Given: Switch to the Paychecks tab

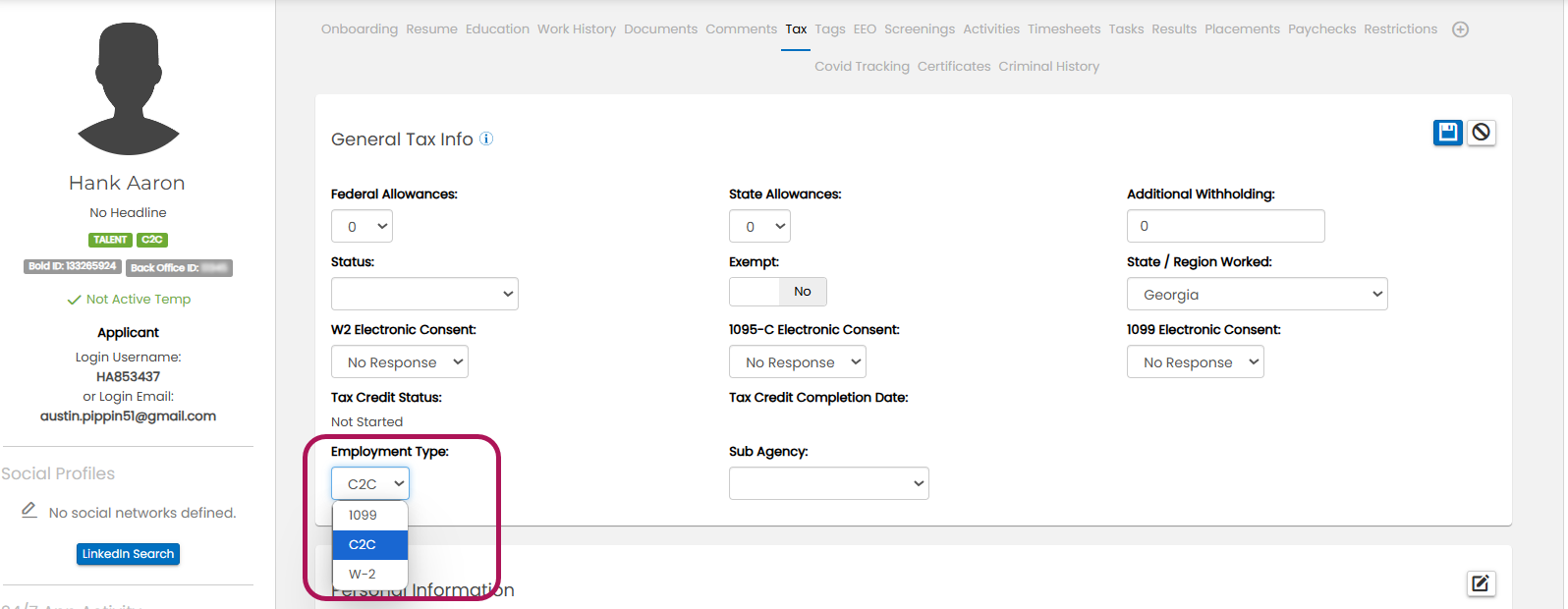Looking at the screenshot, I should coord(1321,29).
